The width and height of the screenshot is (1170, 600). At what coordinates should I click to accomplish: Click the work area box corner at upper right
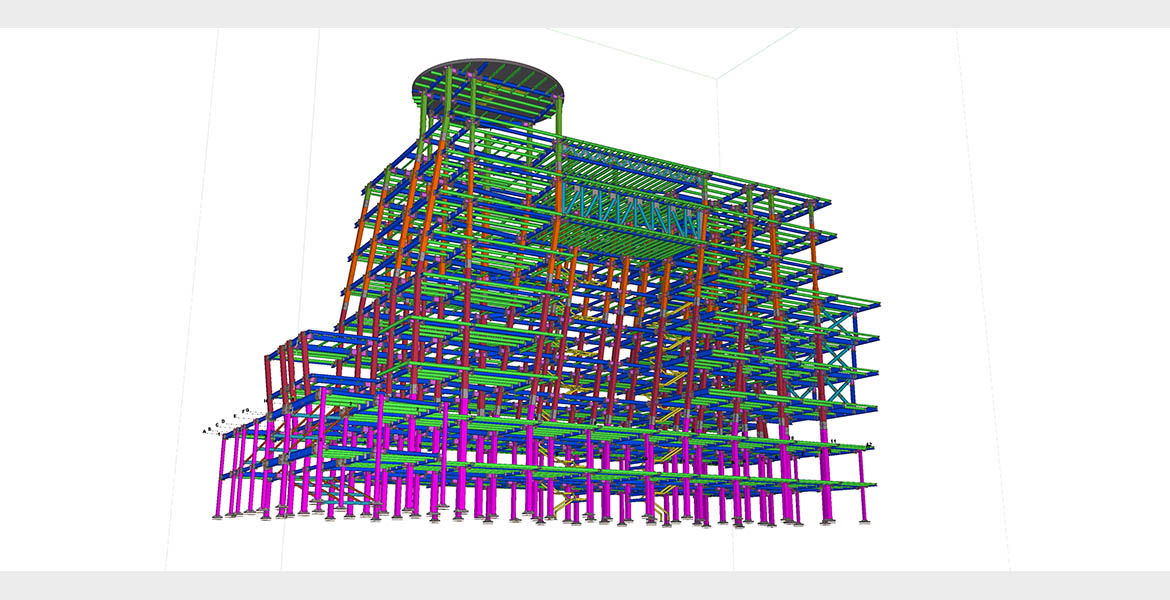[x=717, y=78]
